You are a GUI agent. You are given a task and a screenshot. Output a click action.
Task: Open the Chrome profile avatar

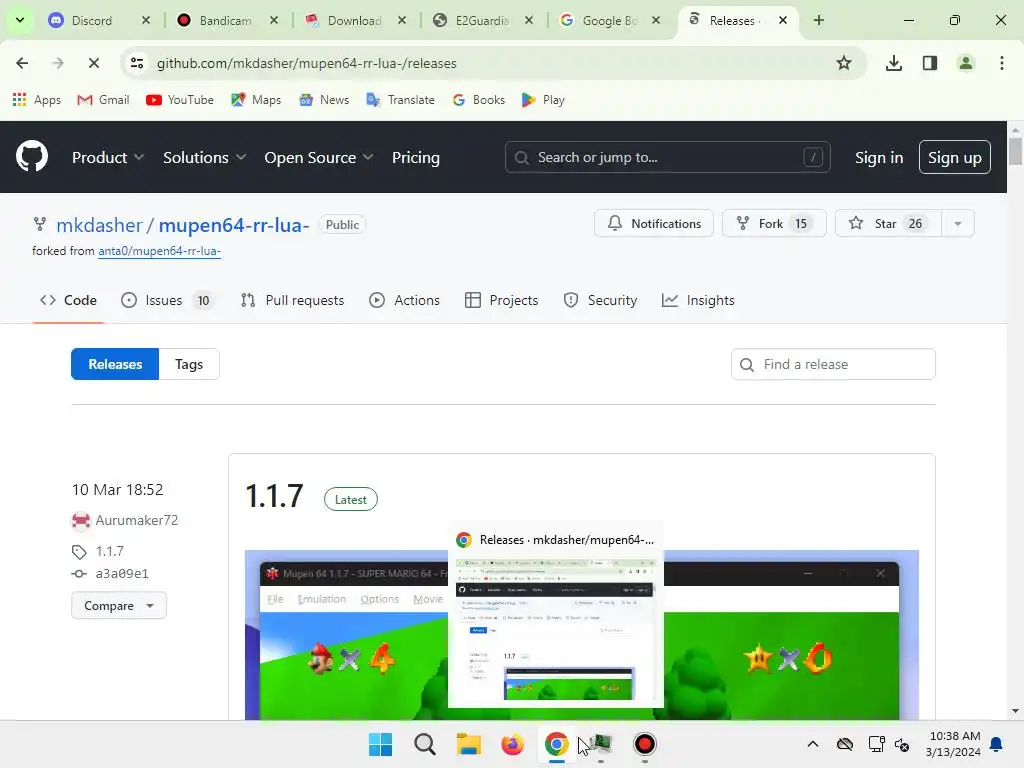[965, 63]
